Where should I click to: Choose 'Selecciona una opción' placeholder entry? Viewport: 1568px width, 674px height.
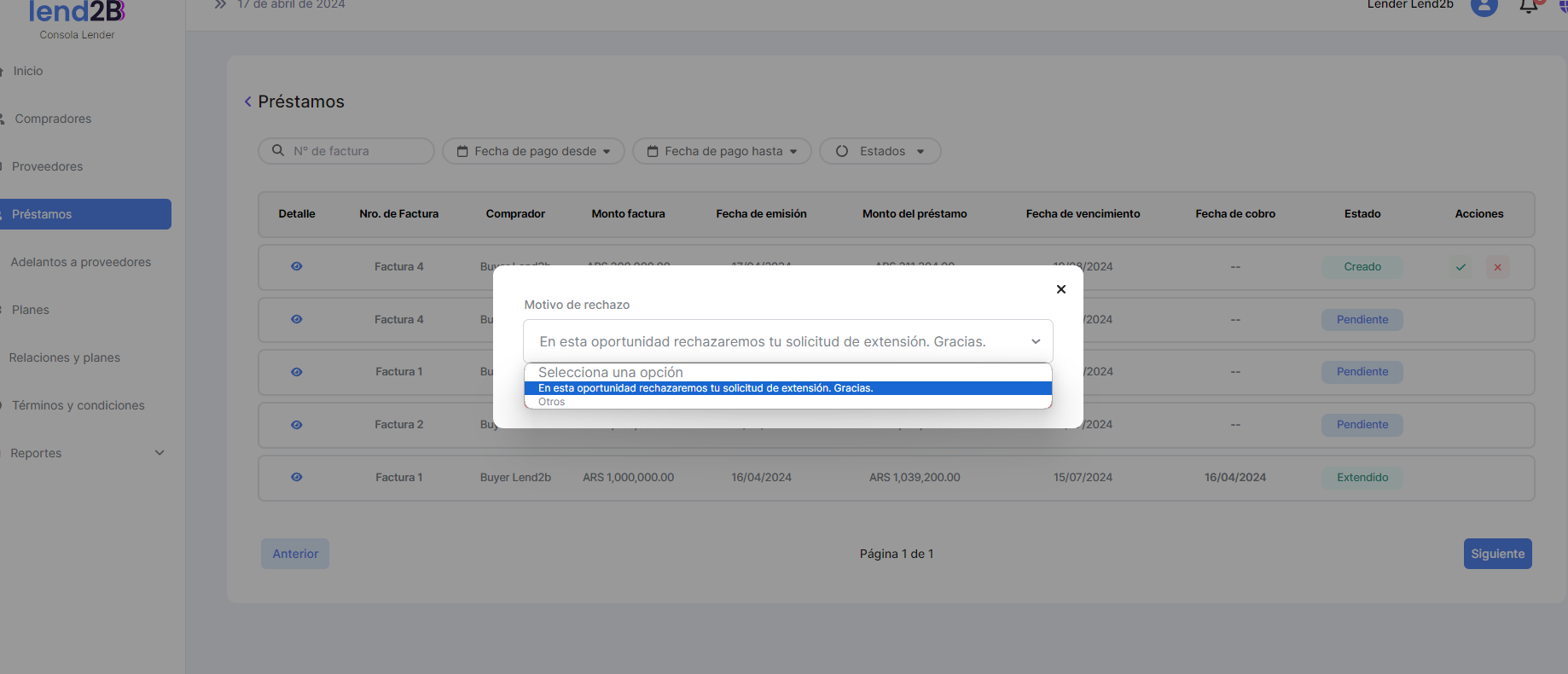point(610,373)
